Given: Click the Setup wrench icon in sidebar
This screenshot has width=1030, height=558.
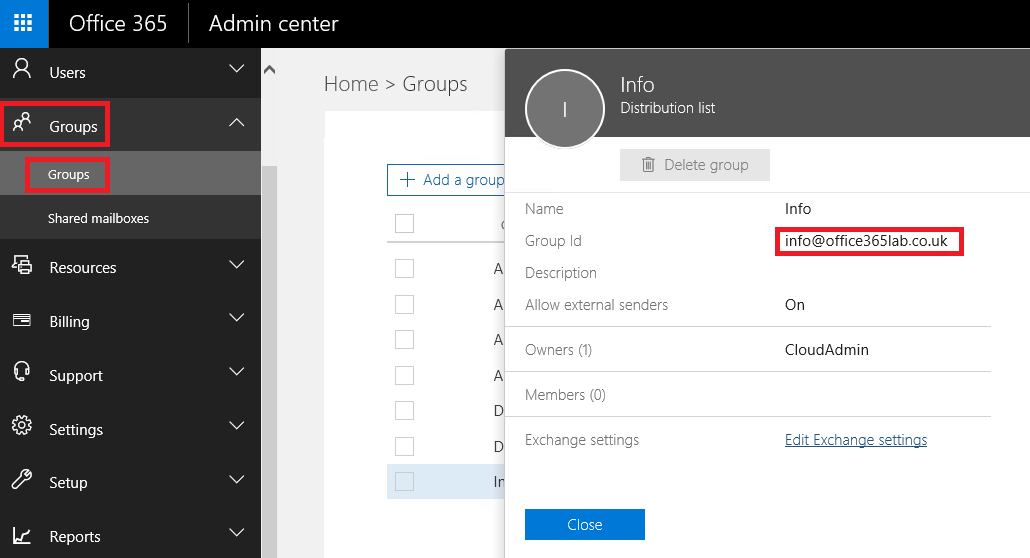Looking at the screenshot, I should (x=22, y=479).
